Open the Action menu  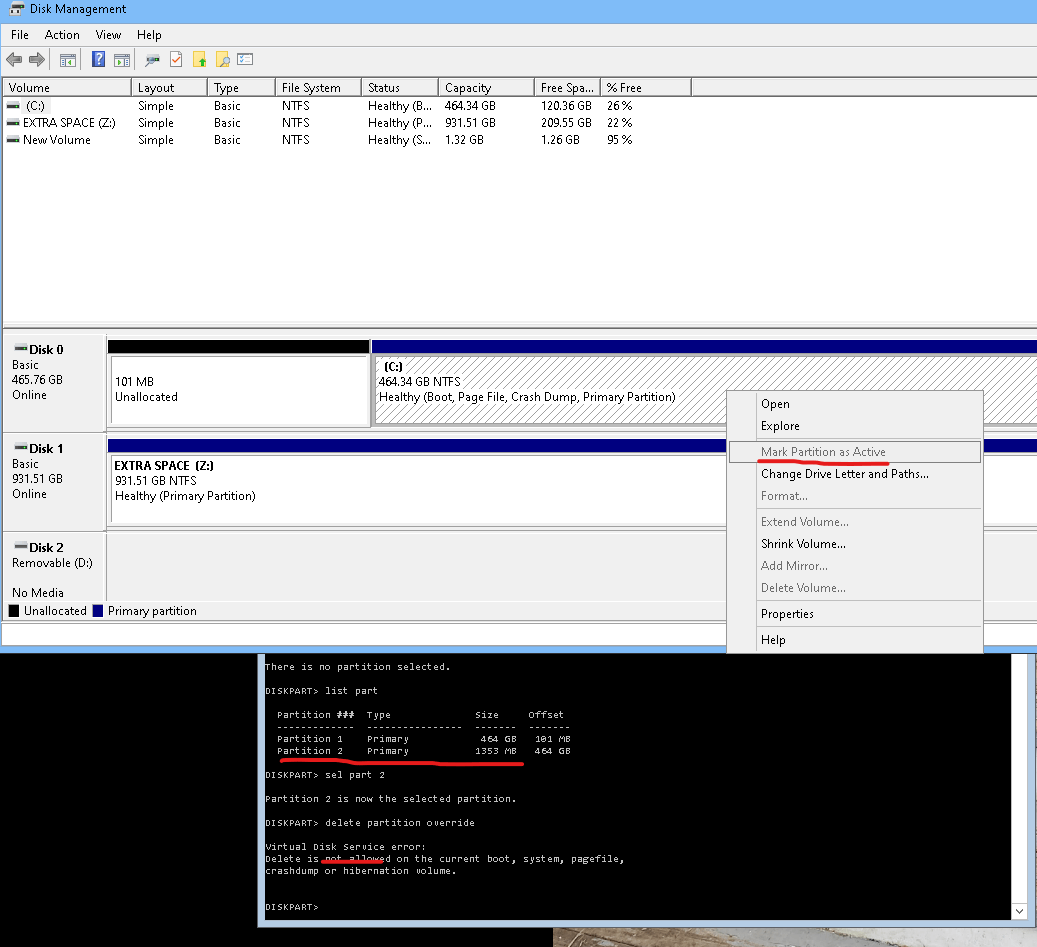click(62, 34)
